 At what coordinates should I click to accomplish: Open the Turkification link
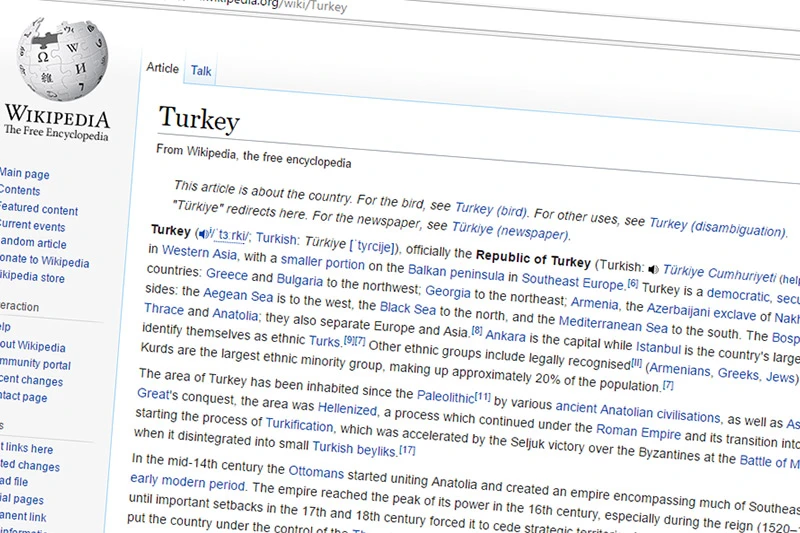coord(299,424)
